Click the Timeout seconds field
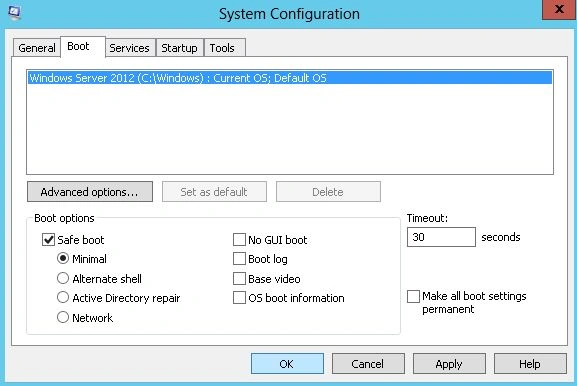This screenshot has height=386, width=577. click(x=441, y=237)
